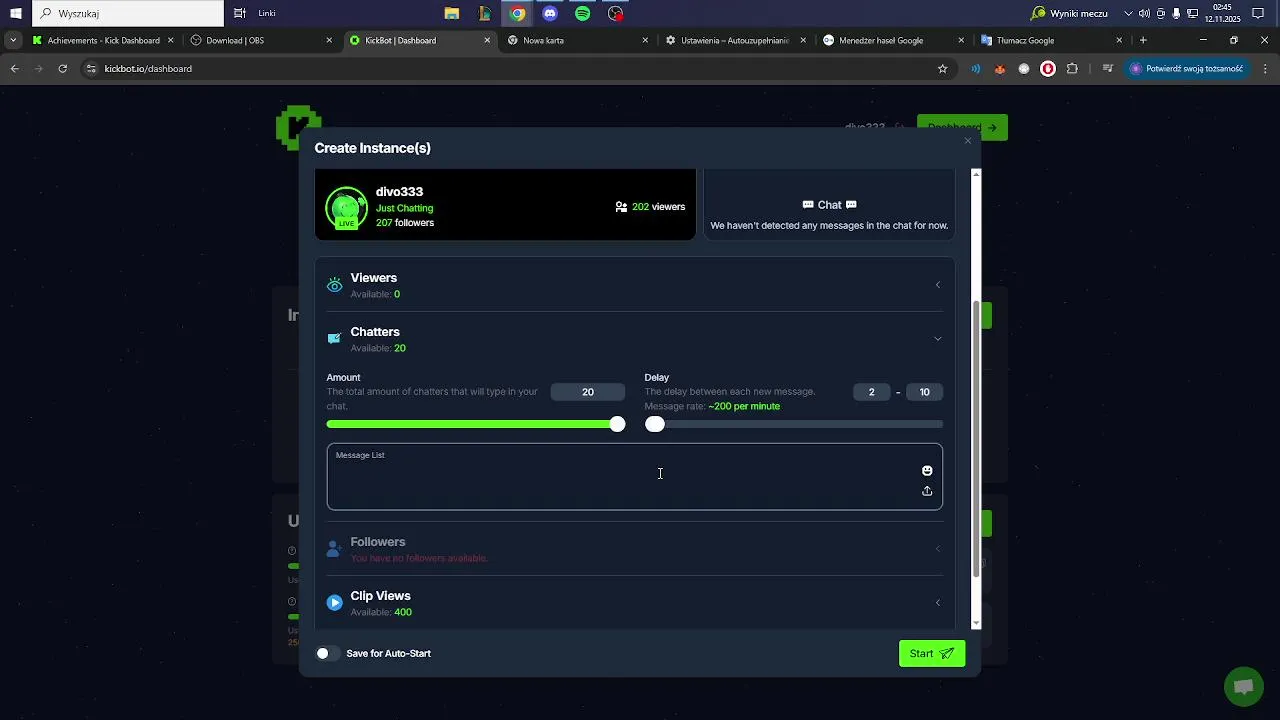Click the Viewers eye icon
Viewport: 1280px width, 720px height.
tap(335, 286)
